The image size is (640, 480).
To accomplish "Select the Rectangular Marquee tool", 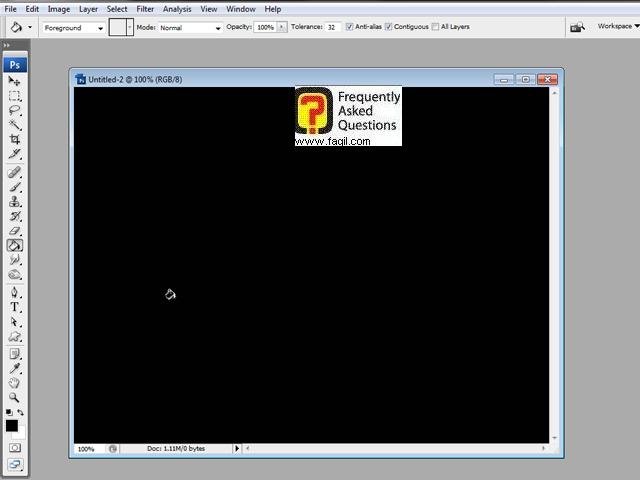I will pos(15,96).
